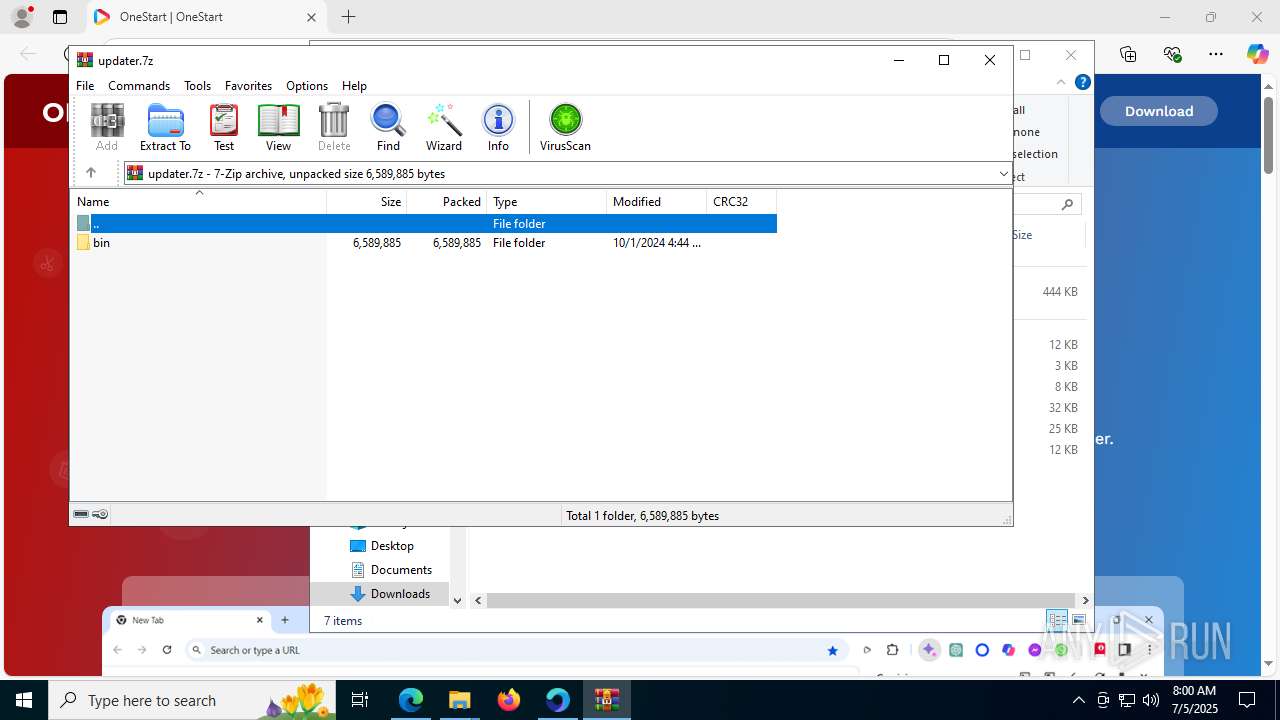
Task: Open Edge profile icon
Action: pos(22,17)
